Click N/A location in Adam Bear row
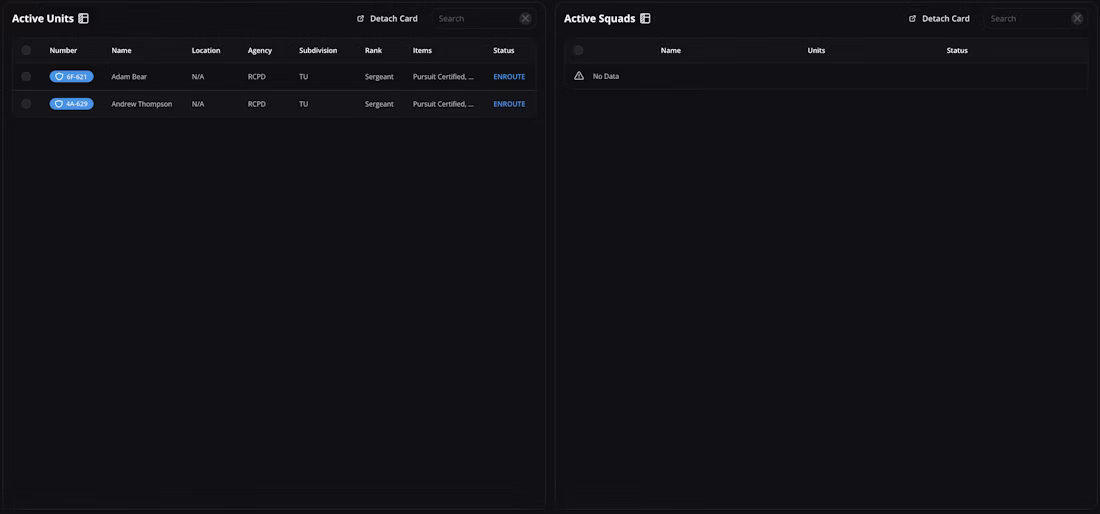The width and height of the screenshot is (1100, 514). tap(198, 76)
